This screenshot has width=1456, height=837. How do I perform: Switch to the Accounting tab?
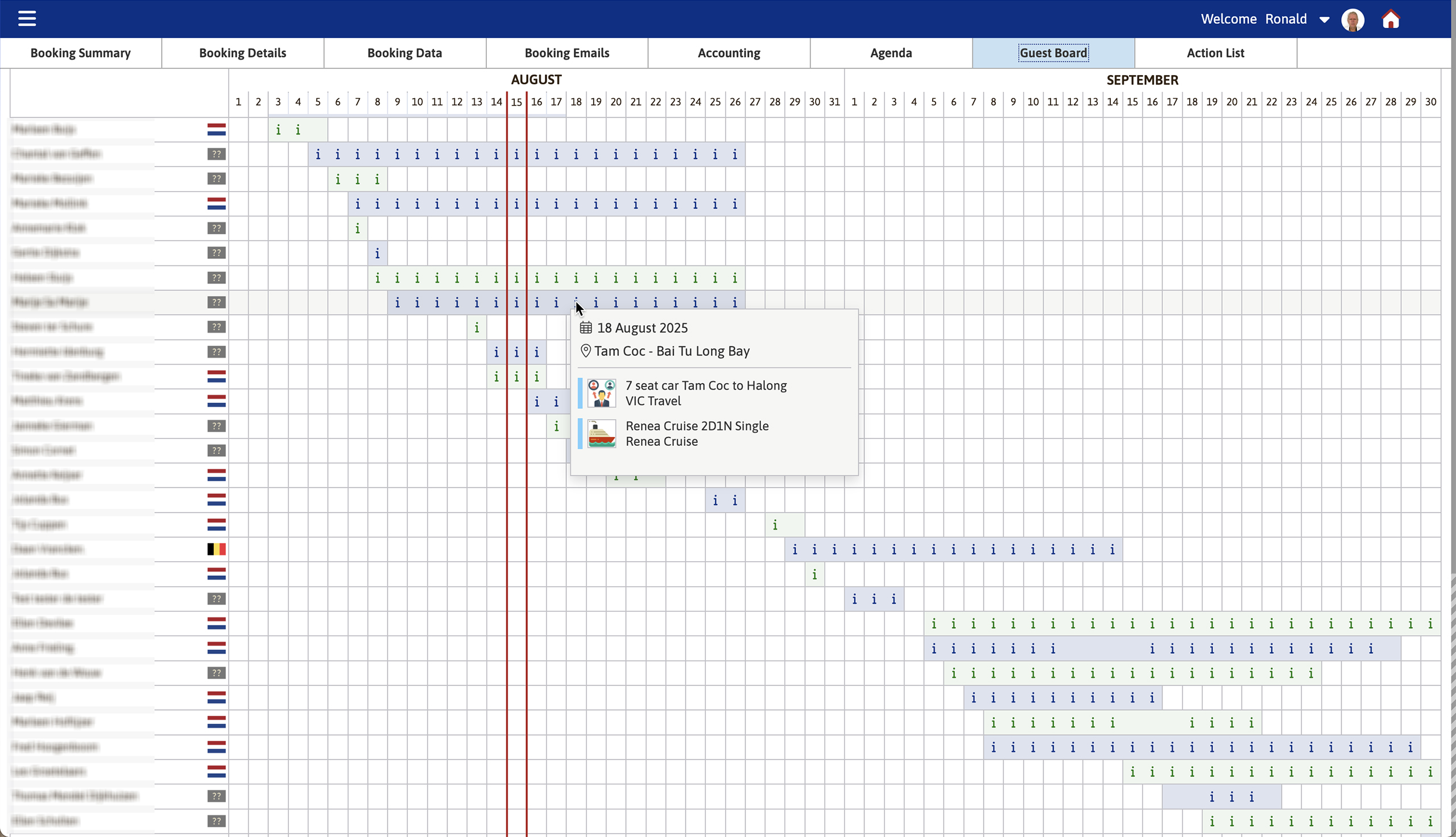pyautogui.click(x=729, y=52)
